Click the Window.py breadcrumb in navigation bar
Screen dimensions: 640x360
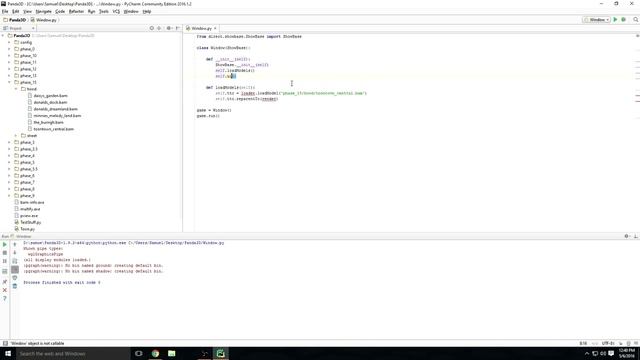coord(44,20)
